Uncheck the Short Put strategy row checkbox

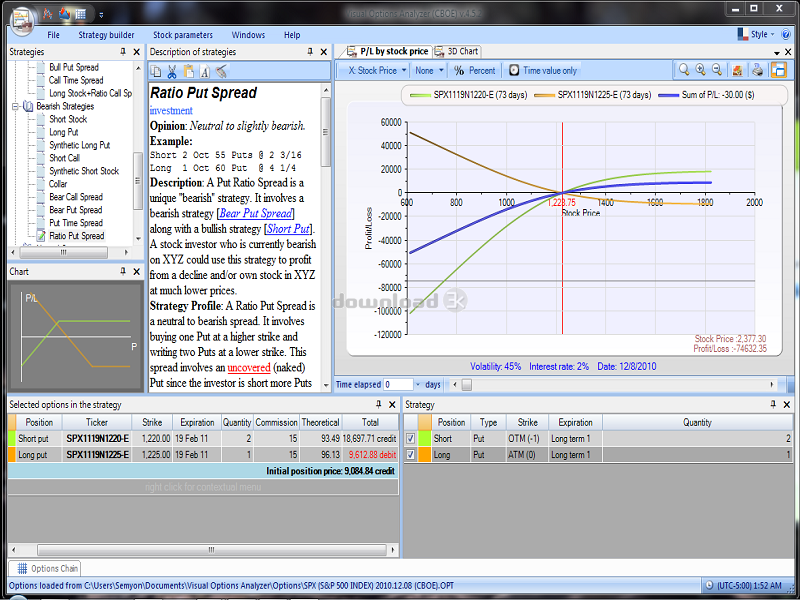point(410,438)
